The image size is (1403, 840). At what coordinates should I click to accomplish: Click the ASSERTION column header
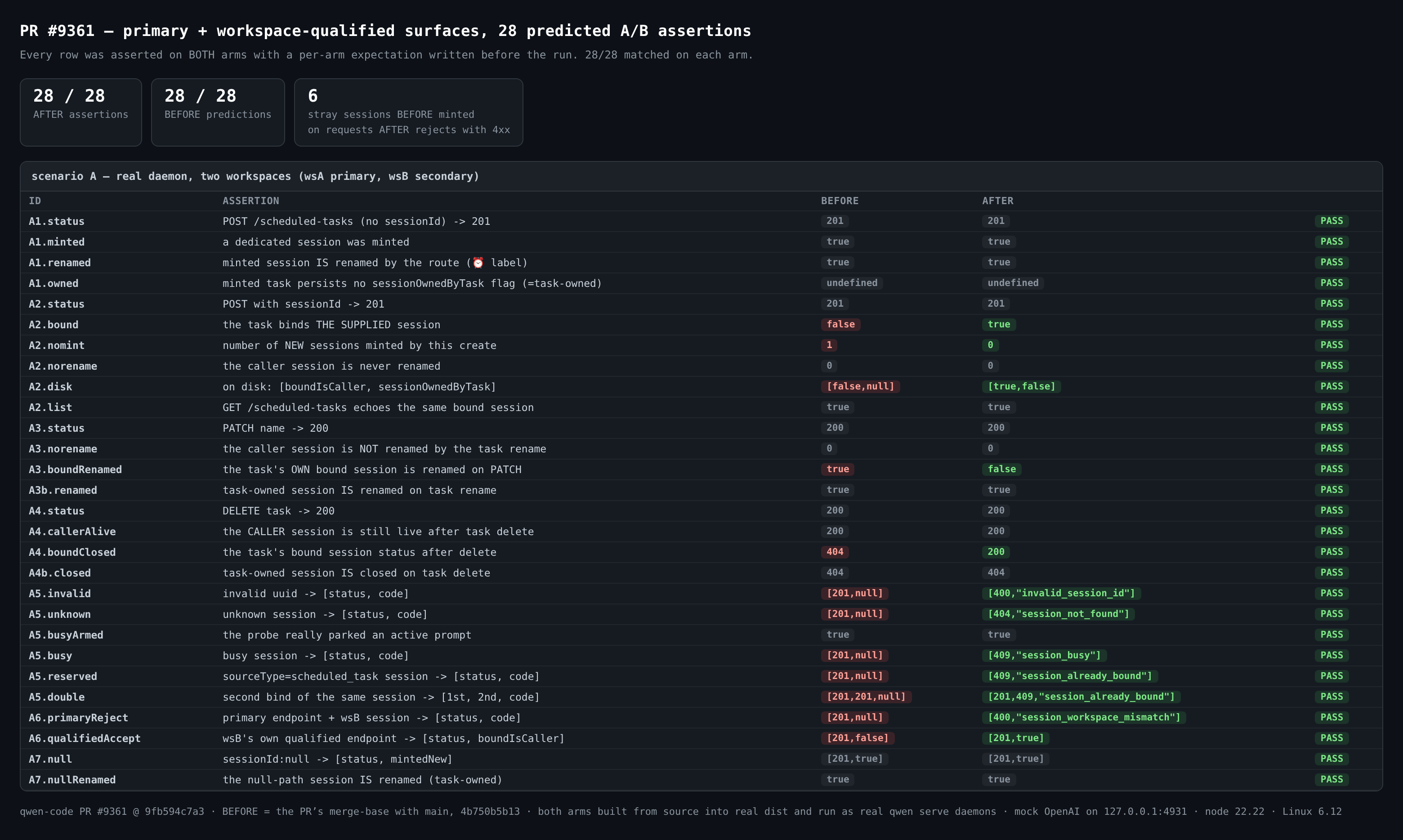pyautogui.click(x=251, y=201)
